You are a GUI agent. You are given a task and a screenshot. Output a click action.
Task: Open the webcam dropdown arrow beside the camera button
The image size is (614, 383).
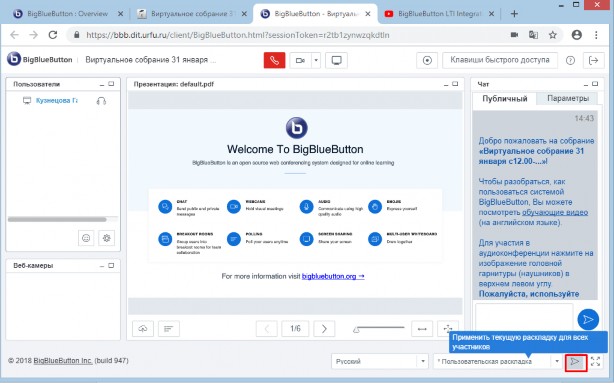pyautogui.click(x=316, y=60)
